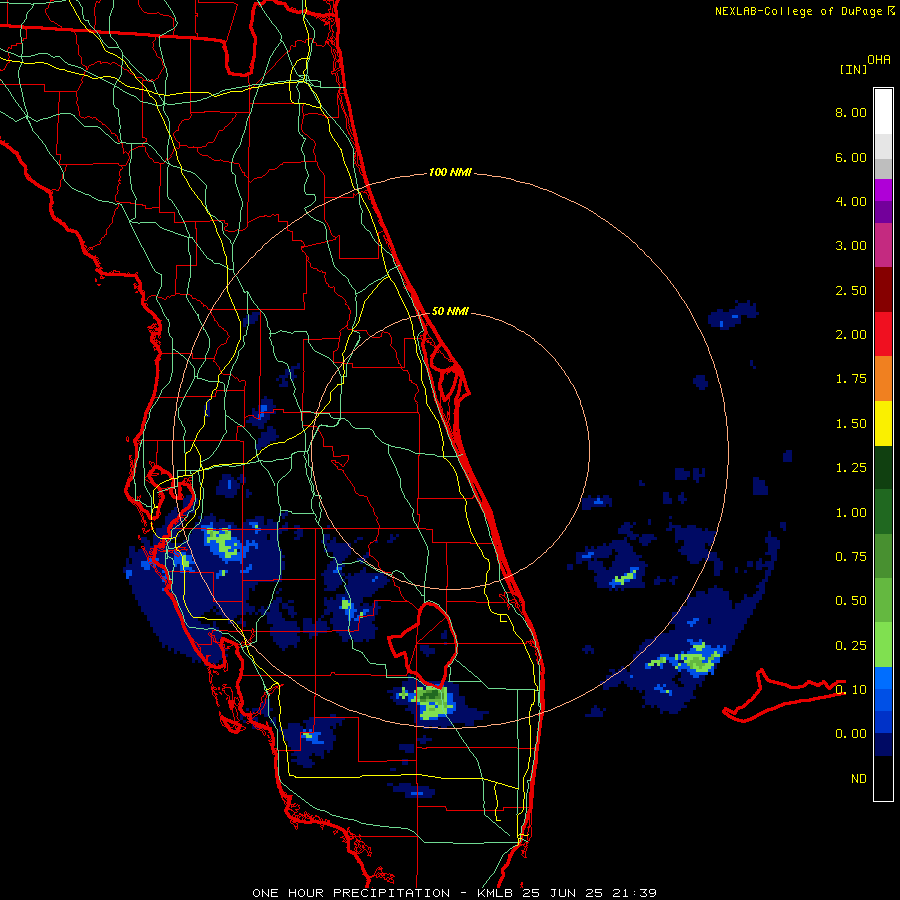Click the '6.00' legend value
The image size is (900, 900).
(850, 157)
